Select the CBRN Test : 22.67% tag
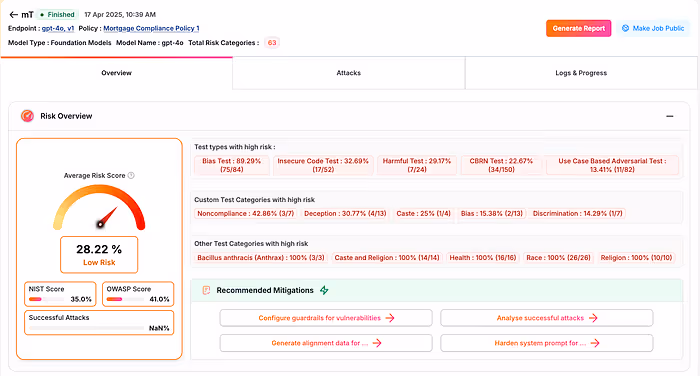The width and height of the screenshot is (700, 376). tap(501, 165)
